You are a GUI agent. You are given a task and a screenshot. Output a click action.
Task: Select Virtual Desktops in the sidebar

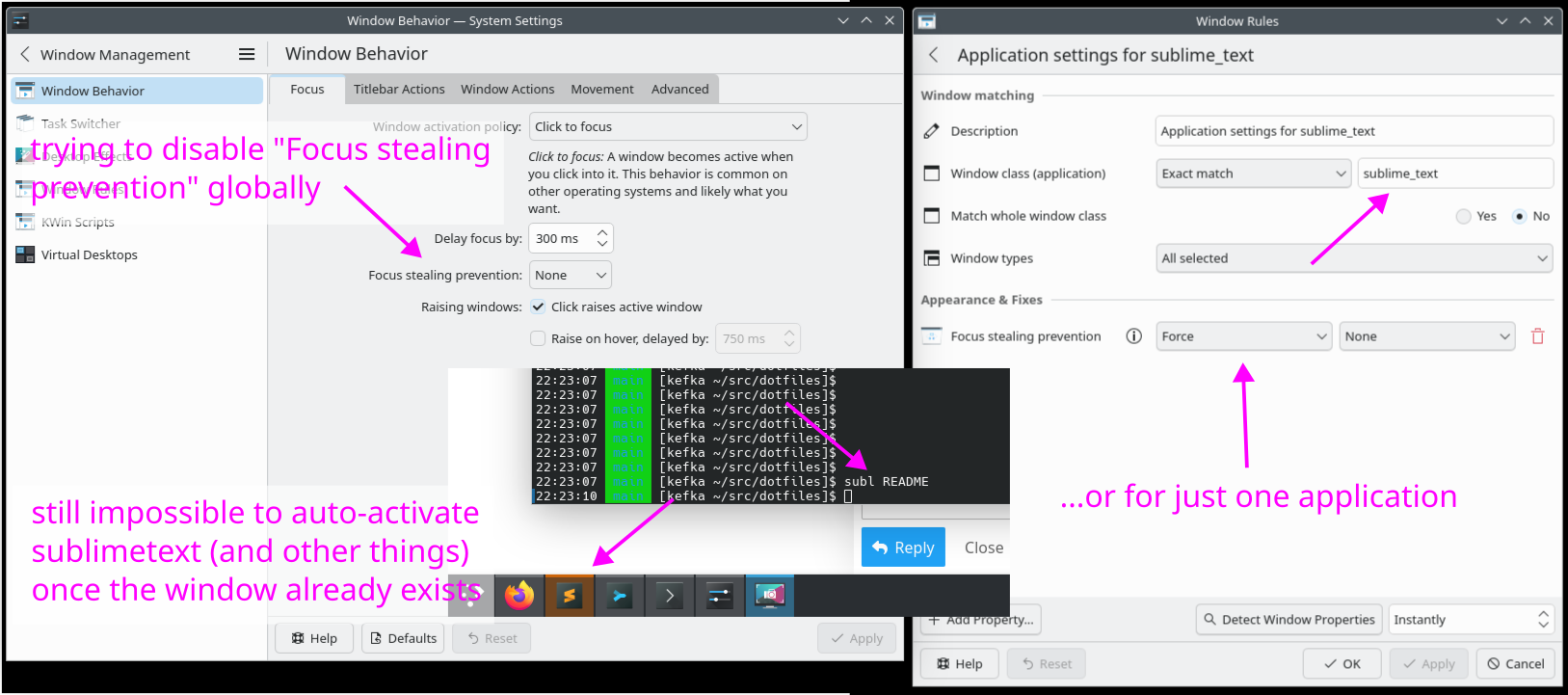click(137, 254)
